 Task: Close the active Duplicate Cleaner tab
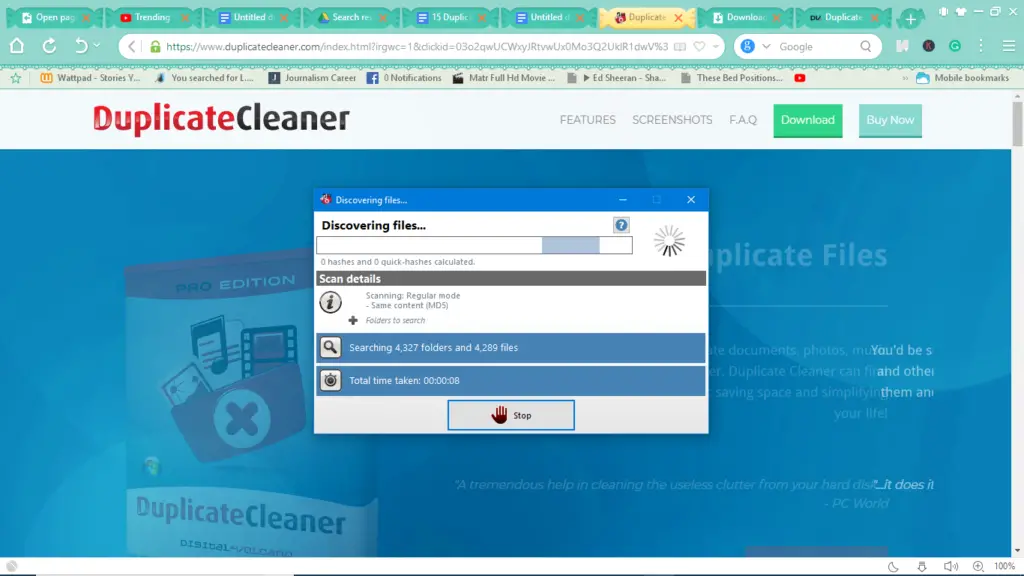coord(678,18)
